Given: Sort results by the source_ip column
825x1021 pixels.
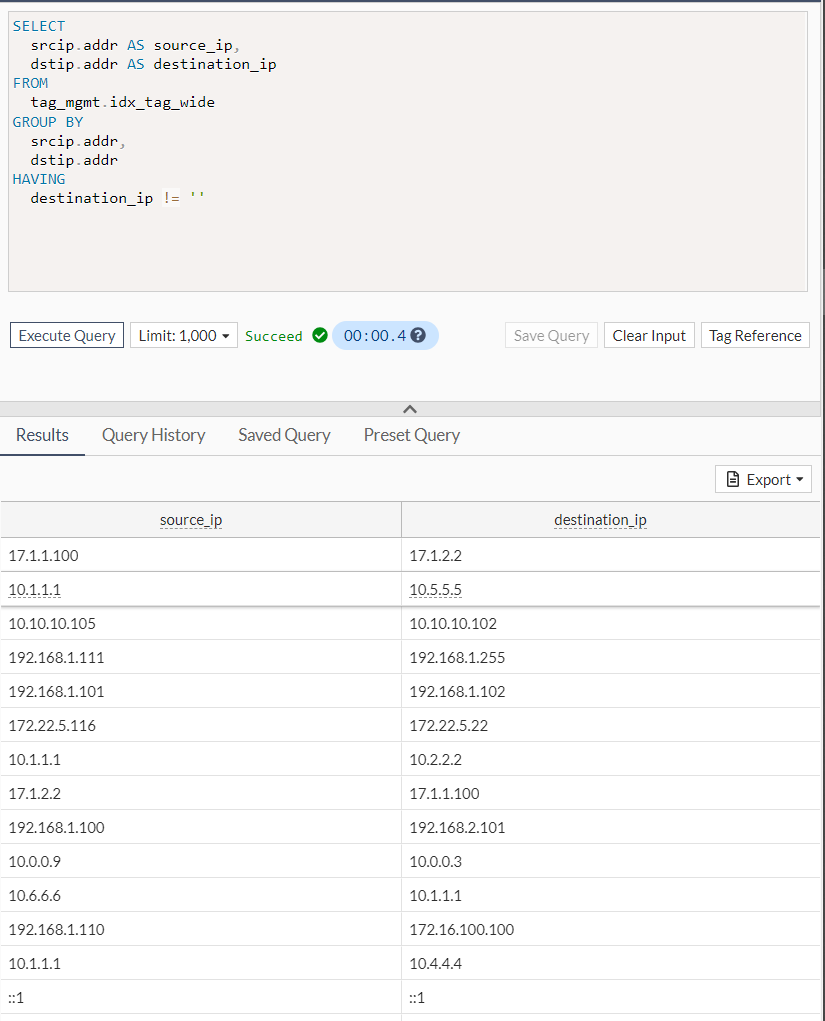Looking at the screenshot, I should pos(191,519).
